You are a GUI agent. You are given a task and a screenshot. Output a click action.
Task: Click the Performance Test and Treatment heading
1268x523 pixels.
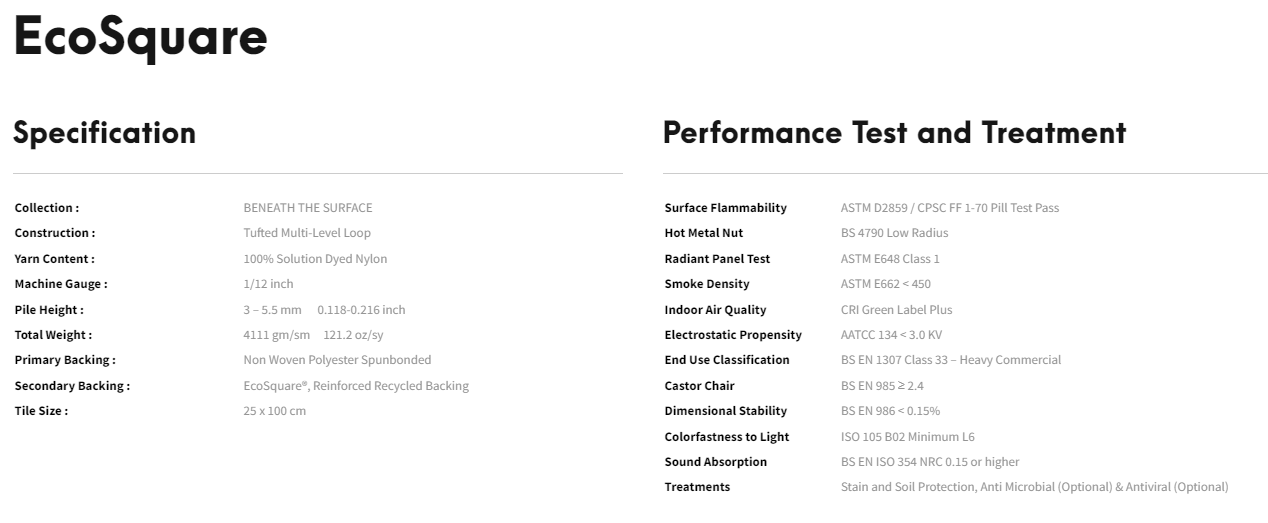[x=894, y=132]
